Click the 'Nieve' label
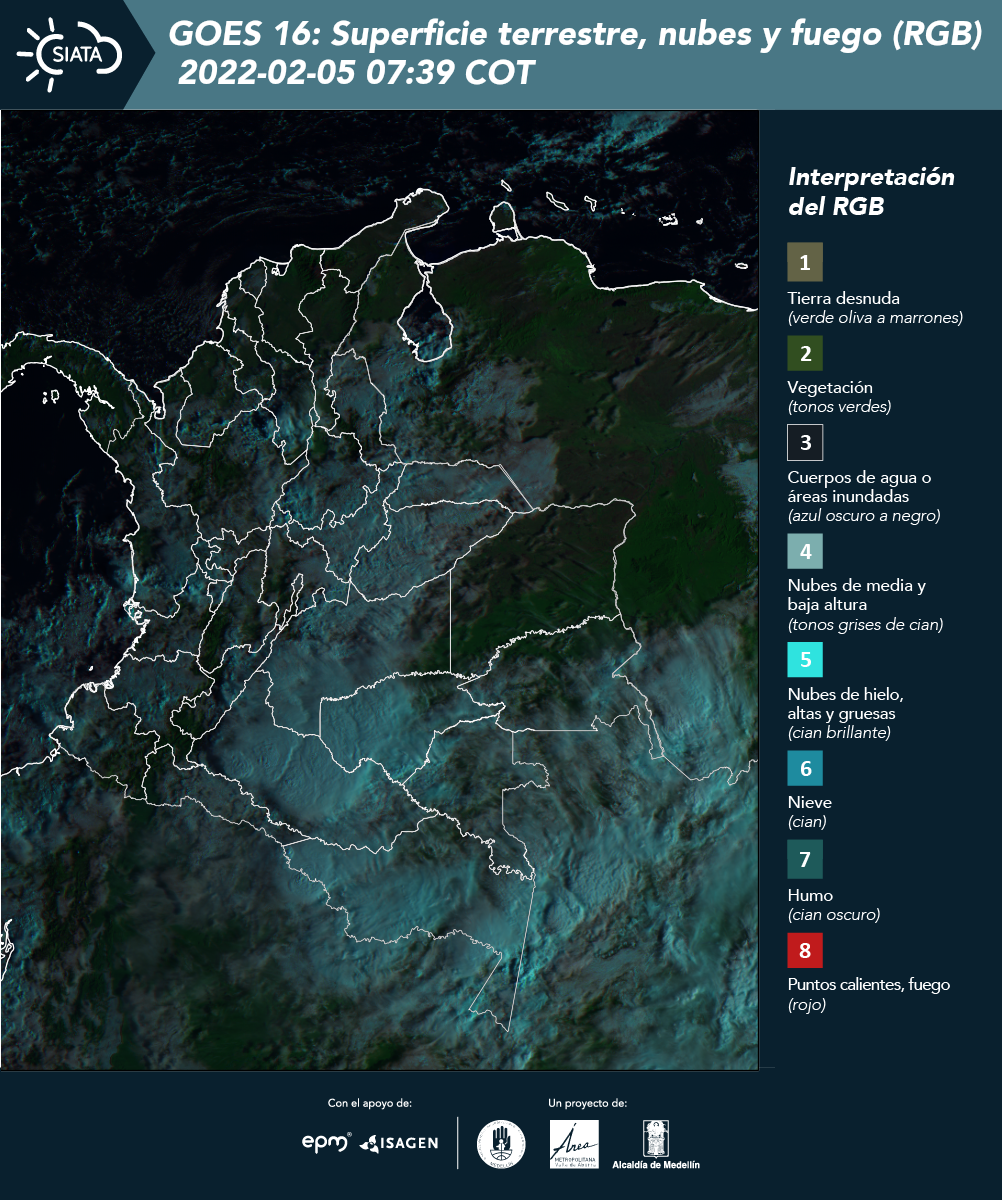Screen dimensions: 1002x1200 810,802
